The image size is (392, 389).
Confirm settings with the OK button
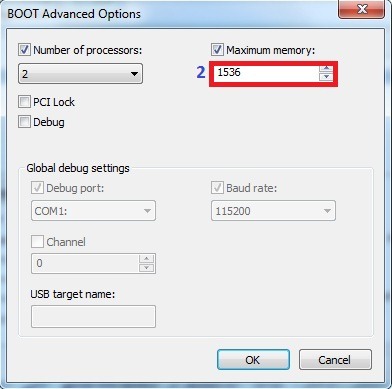tap(253, 359)
